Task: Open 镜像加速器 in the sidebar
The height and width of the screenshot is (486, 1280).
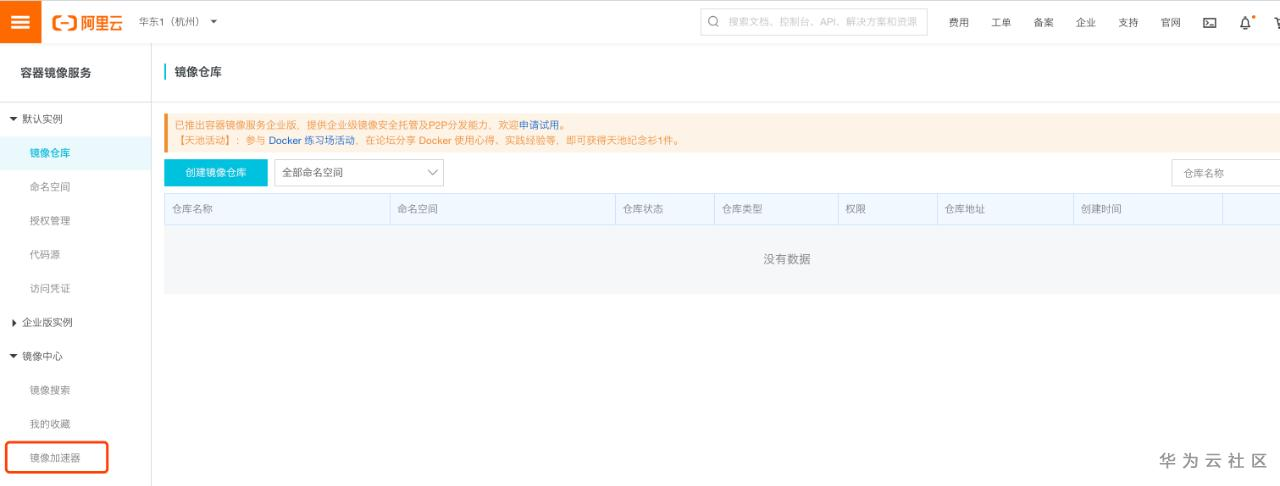Action: tap(56, 458)
